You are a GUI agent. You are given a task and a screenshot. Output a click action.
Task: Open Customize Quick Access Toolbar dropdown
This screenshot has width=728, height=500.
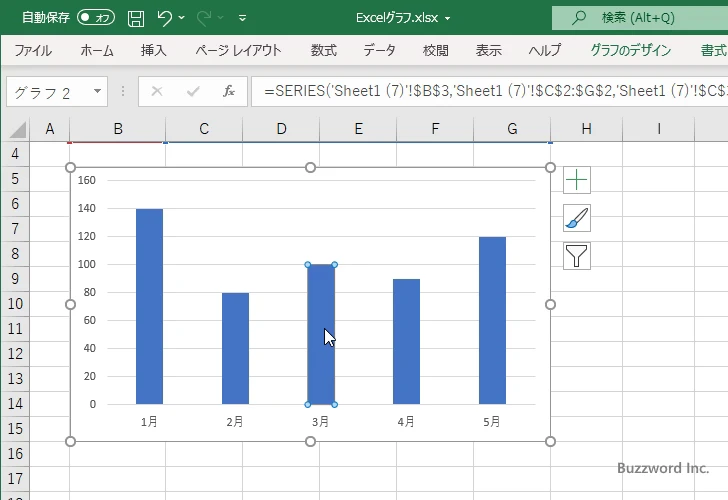pos(242,18)
